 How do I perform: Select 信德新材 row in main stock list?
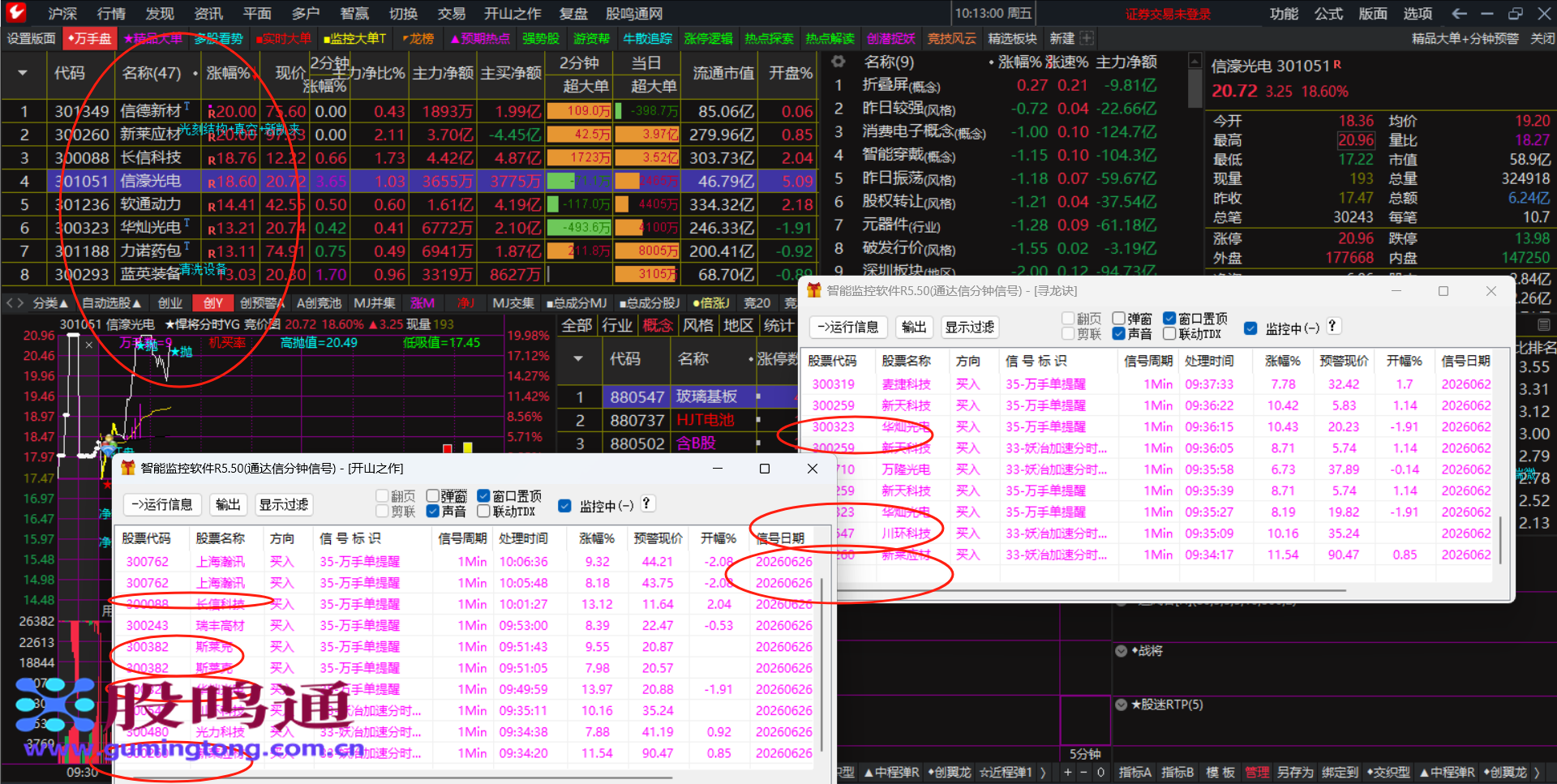(408, 111)
